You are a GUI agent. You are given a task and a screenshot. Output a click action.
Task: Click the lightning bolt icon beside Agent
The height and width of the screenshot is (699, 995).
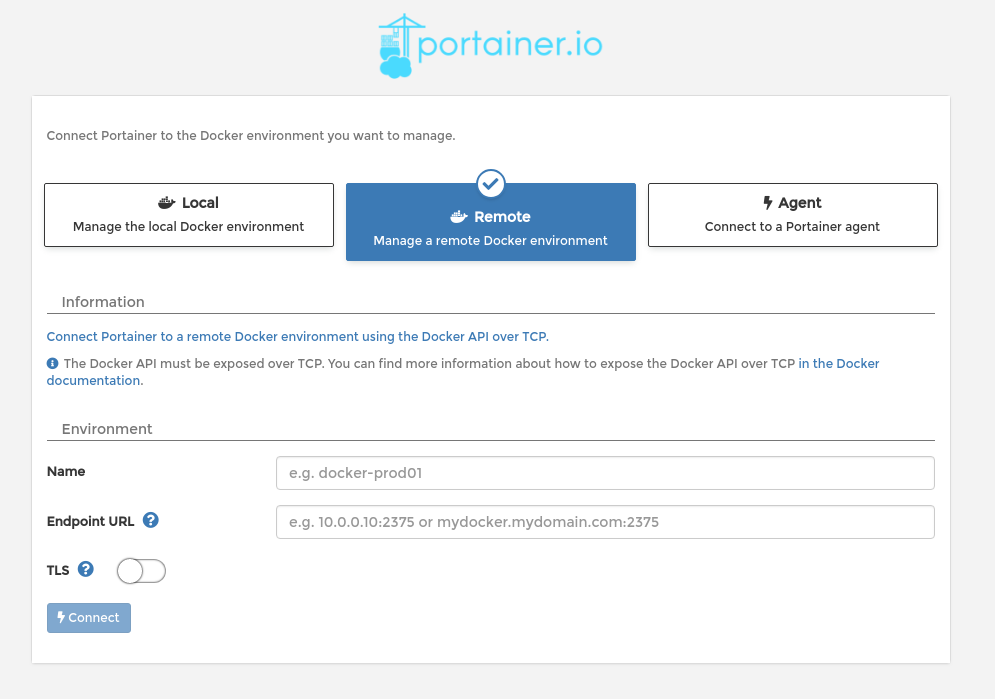[x=767, y=203]
